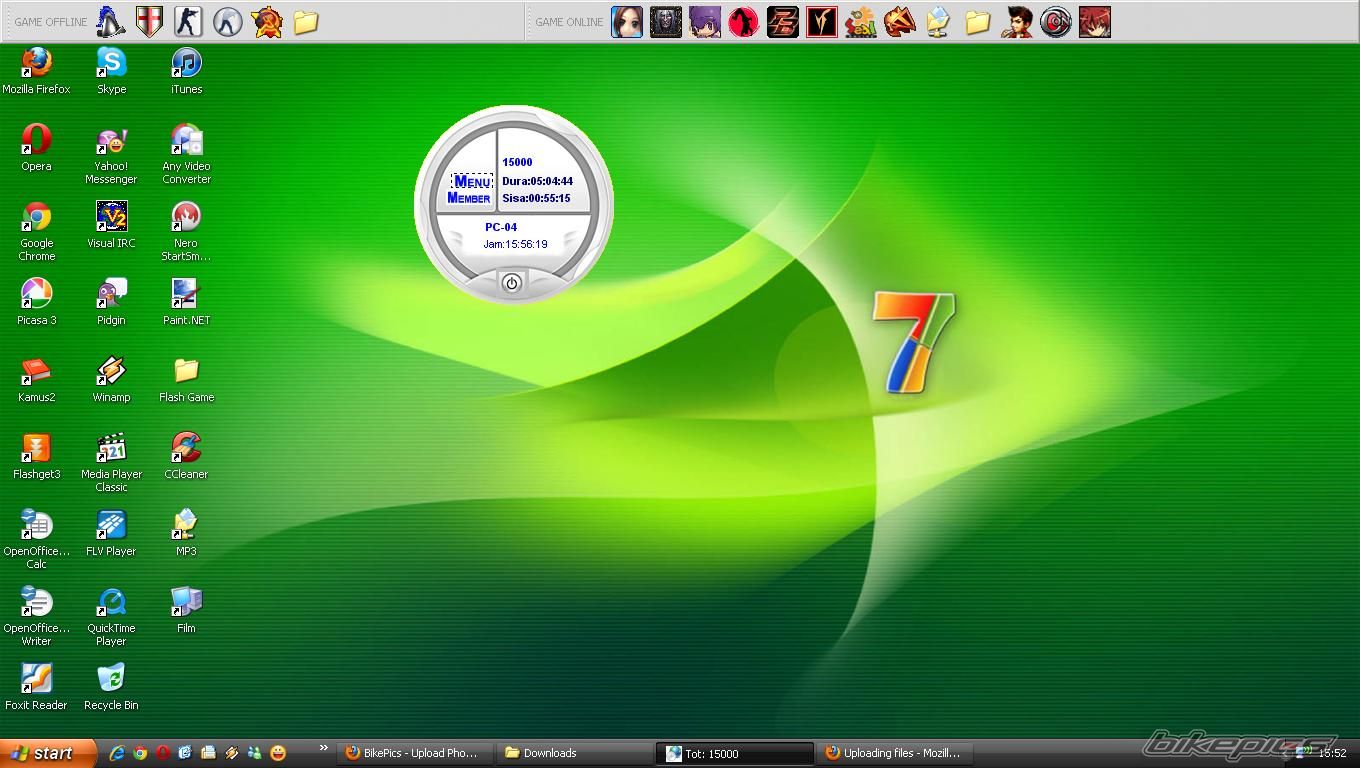Launch Skype from the desktop
The image size is (1360, 768).
click(111, 64)
